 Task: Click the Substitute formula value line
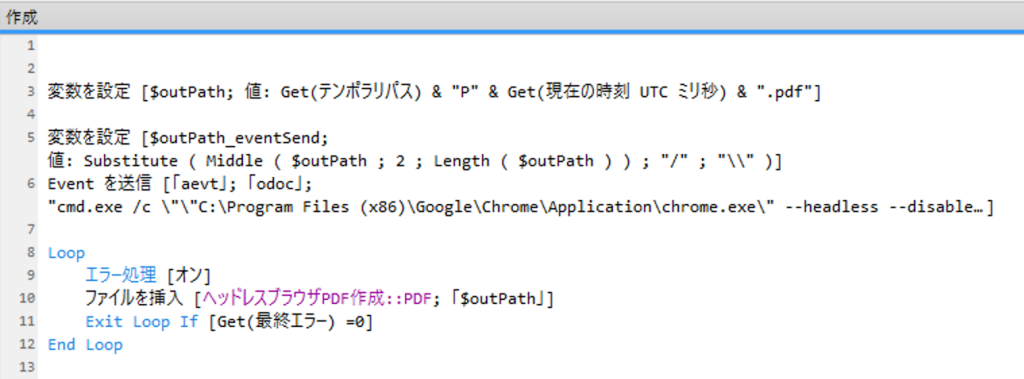[414, 161]
